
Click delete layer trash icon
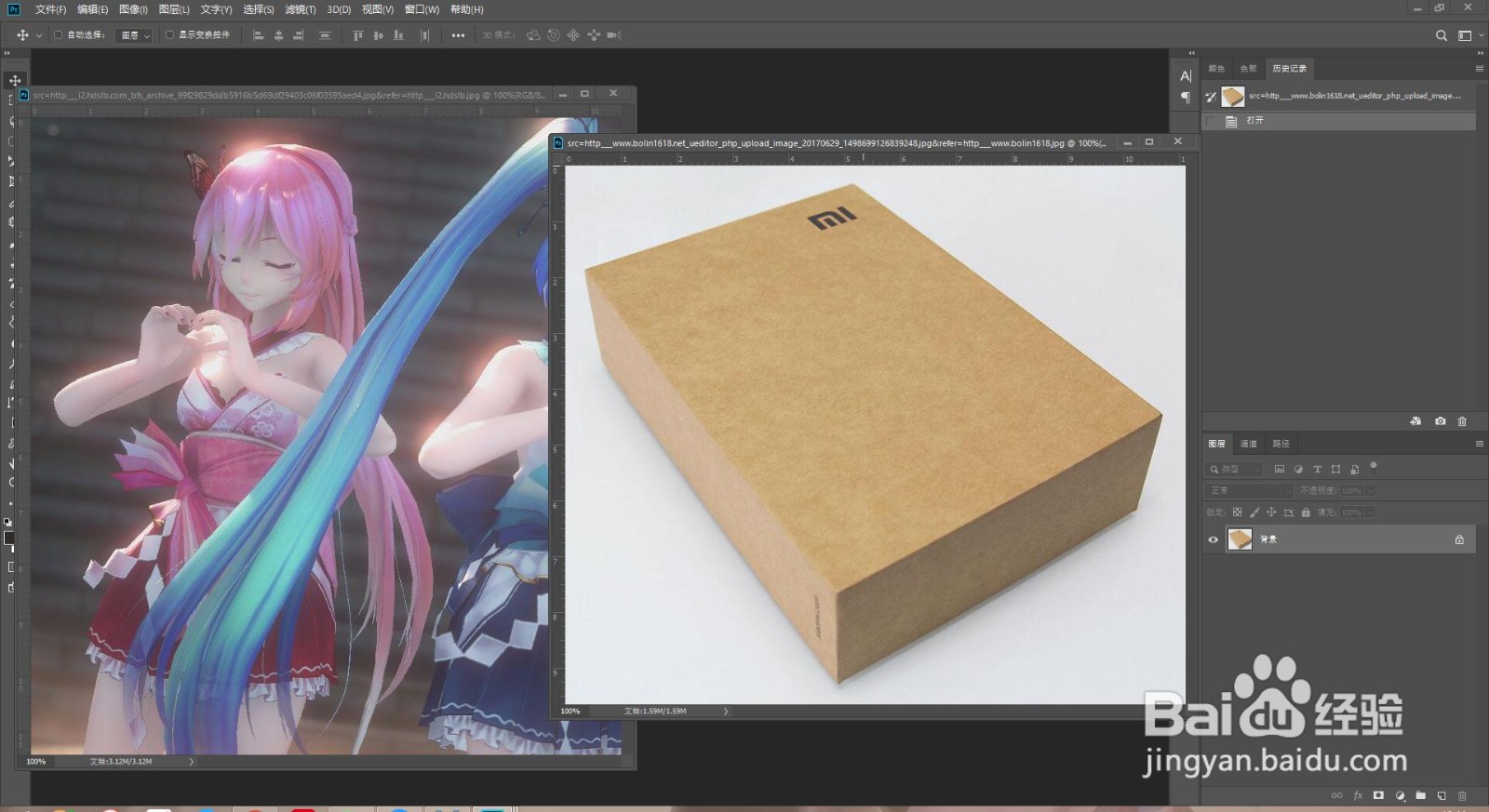click(1462, 795)
